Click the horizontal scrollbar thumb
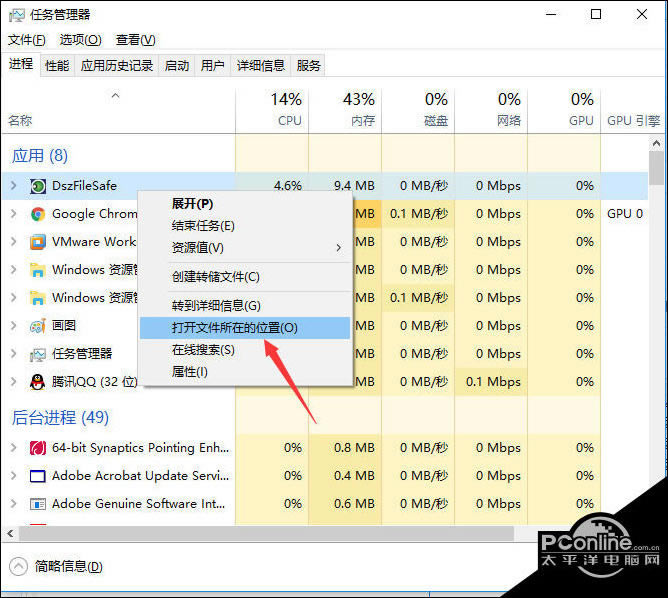 (x=266, y=533)
